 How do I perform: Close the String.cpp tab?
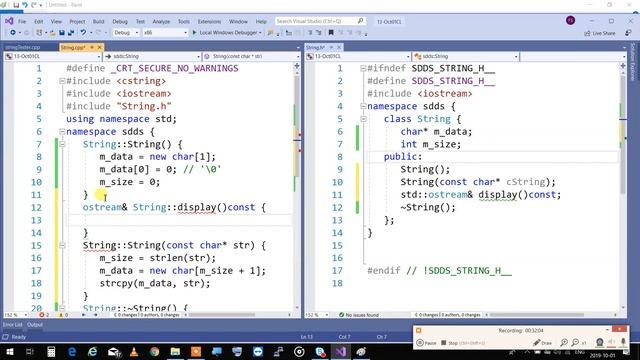click(x=99, y=47)
